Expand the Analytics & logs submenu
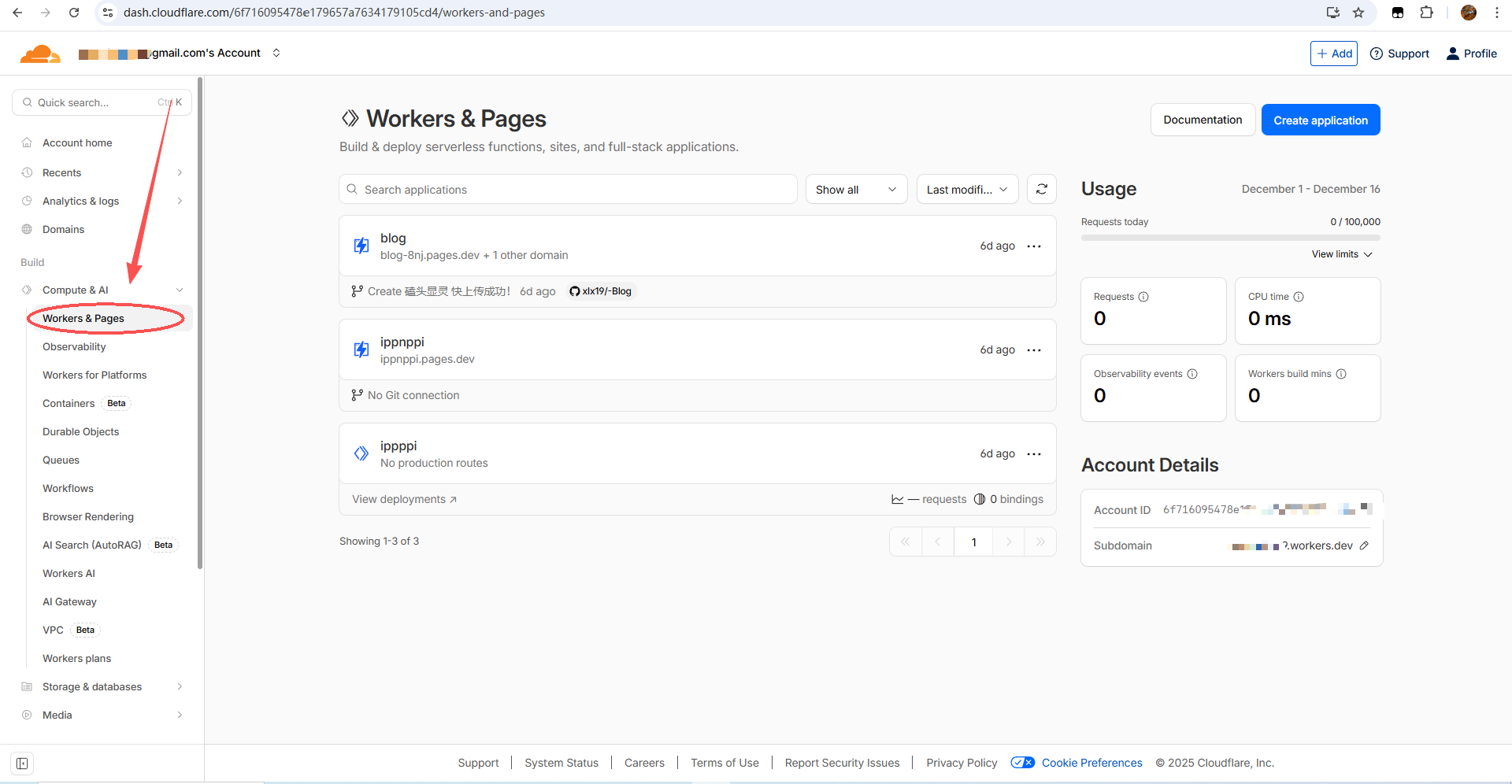The image size is (1512, 784). (x=180, y=201)
